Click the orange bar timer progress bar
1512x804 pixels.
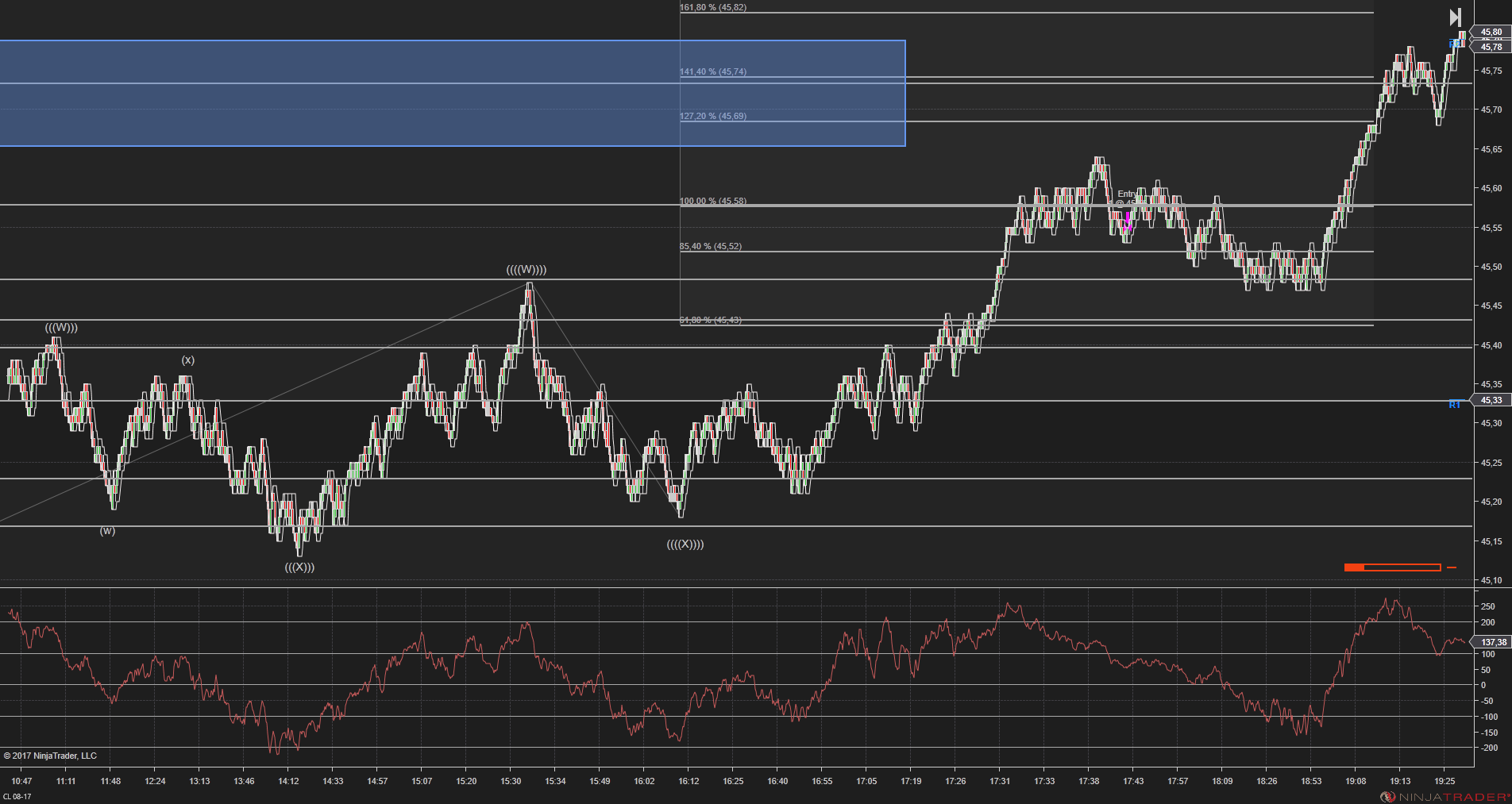click(x=1392, y=567)
